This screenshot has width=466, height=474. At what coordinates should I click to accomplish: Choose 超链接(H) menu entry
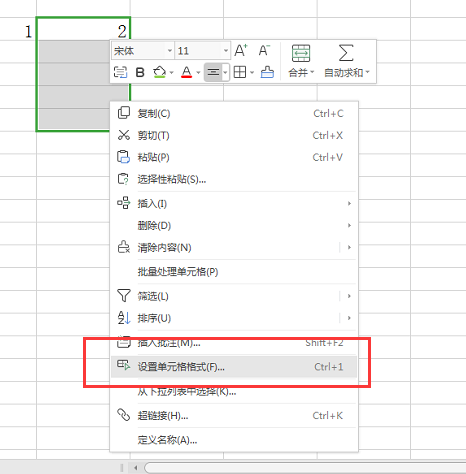coord(234,416)
